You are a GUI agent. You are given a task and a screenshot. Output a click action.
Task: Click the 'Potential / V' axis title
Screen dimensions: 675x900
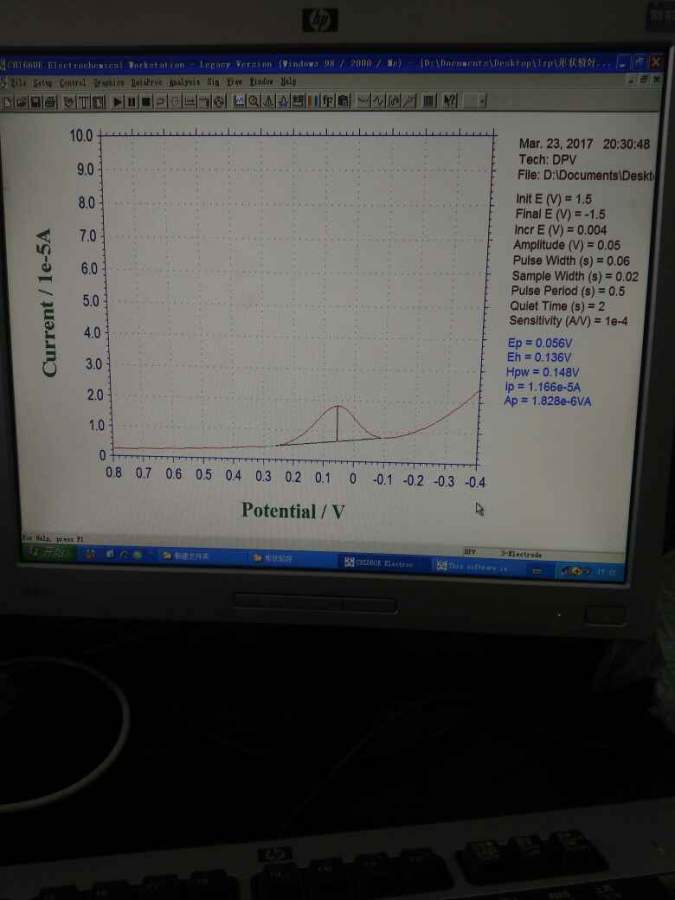pyautogui.click(x=293, y=510)
